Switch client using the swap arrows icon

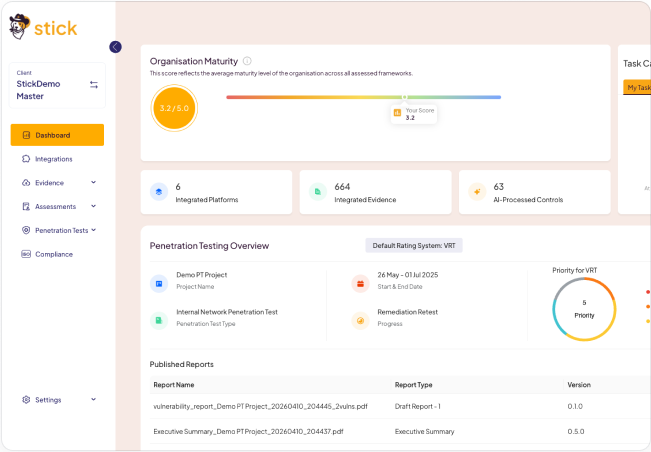94,85
